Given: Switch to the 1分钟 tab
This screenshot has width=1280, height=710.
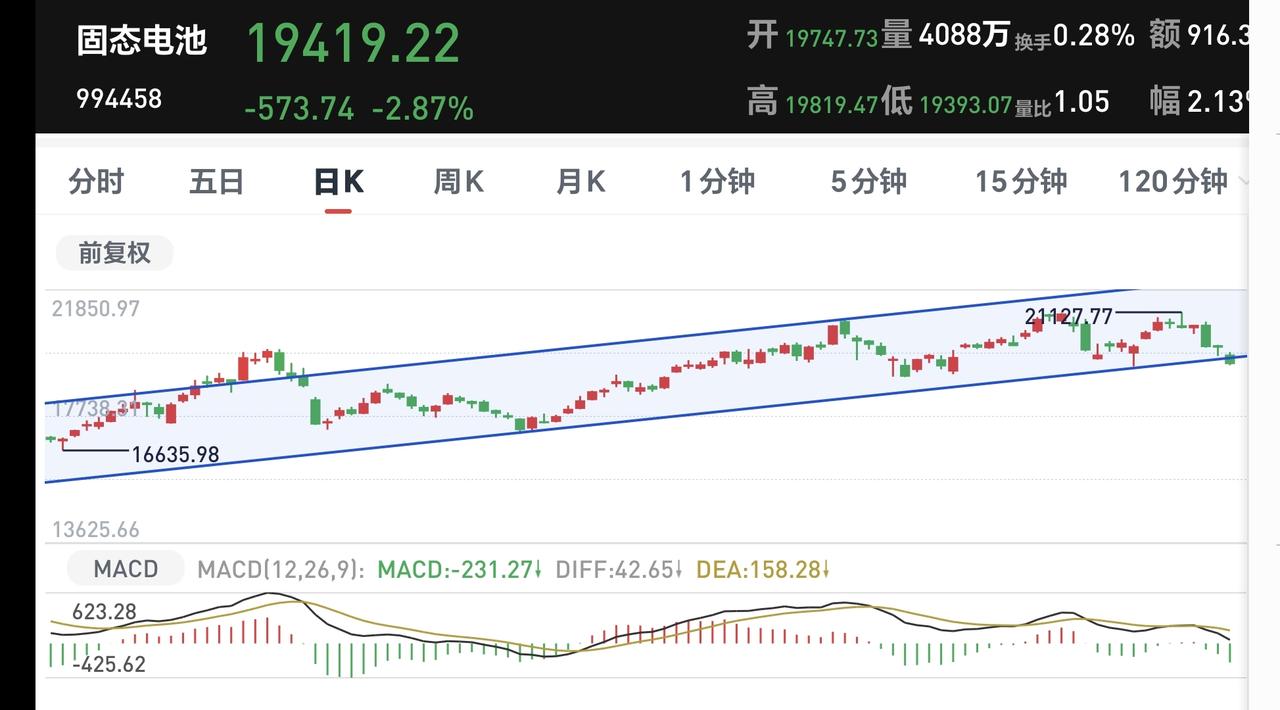Looking at the screenshot, I should [x=717, y=182].
